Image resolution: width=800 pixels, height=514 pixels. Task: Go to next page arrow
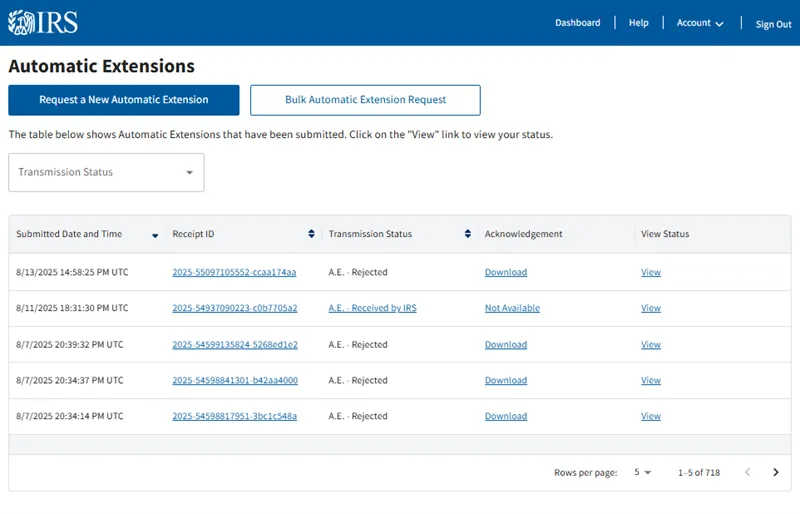(x=776, y=472)
